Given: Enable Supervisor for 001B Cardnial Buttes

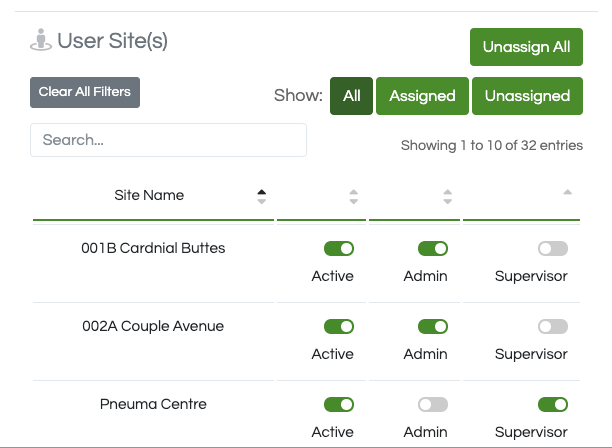Looking at the screenshot, I should tap(553, 249).
